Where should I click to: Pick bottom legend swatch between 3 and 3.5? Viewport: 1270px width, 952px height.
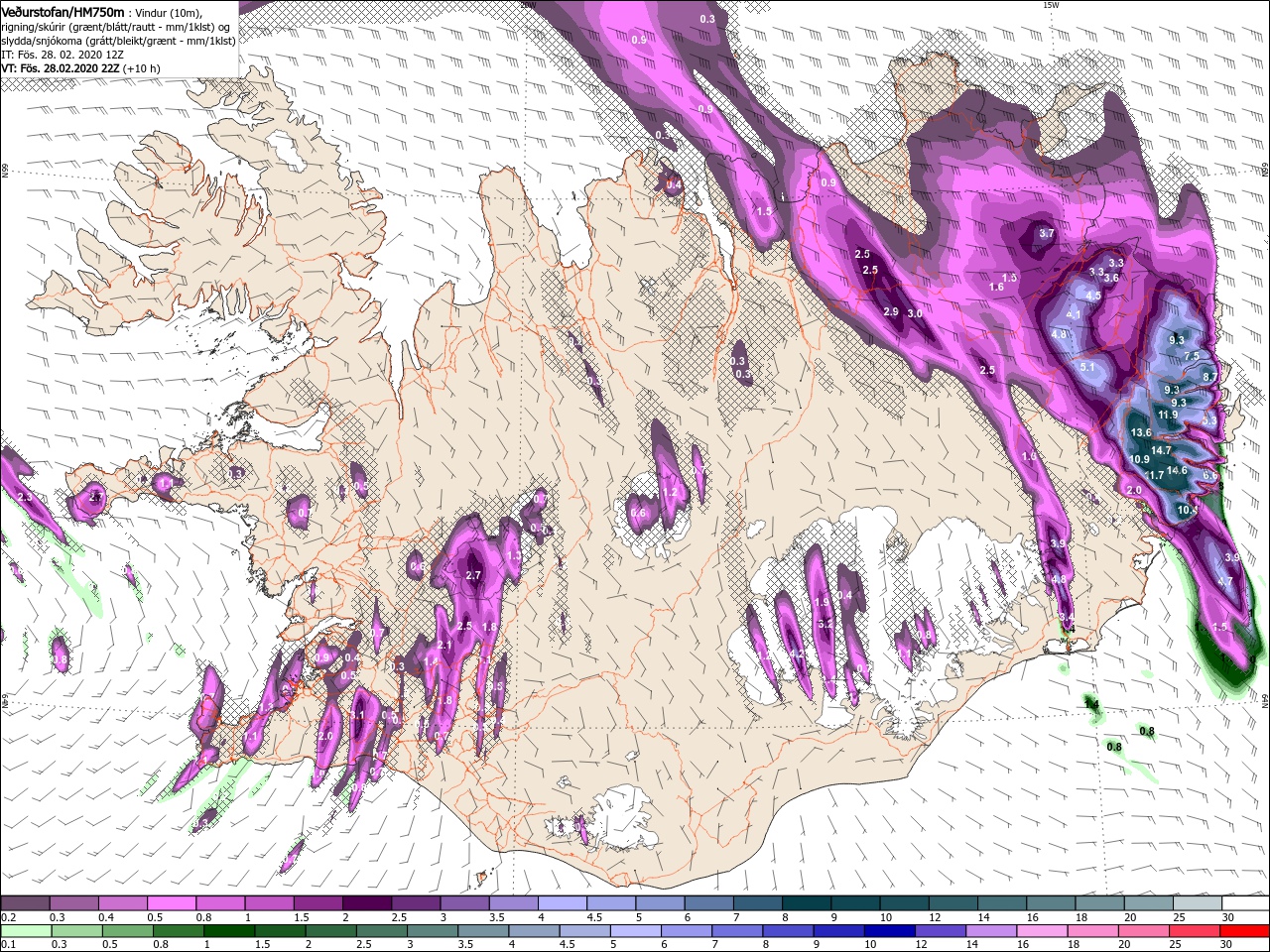click(431, 931)
